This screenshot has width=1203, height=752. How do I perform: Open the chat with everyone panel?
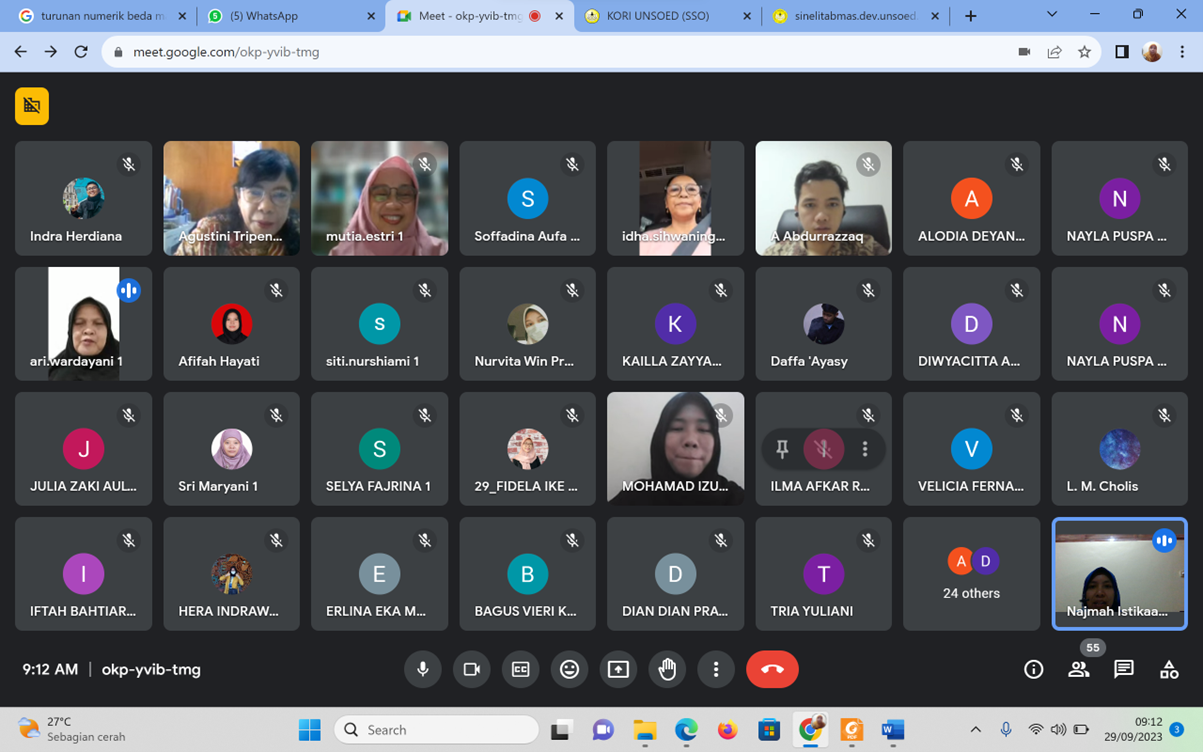coord(1123,669)
